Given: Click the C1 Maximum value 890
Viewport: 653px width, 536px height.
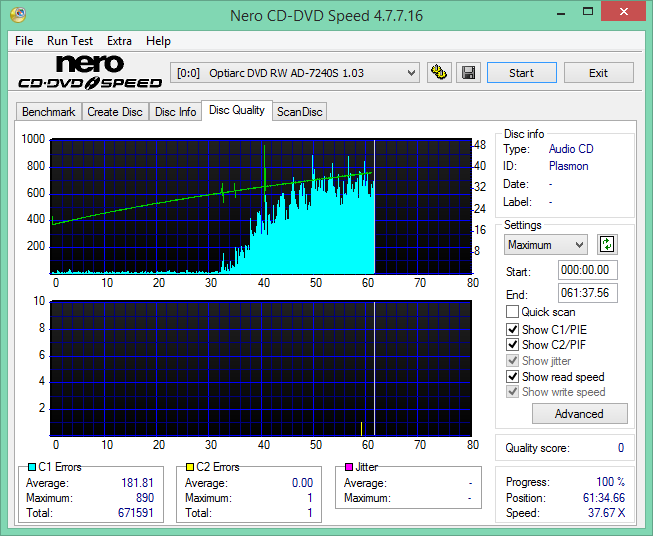Looking at the screenshot, I should pyautogui.click(x=145, y=498).
